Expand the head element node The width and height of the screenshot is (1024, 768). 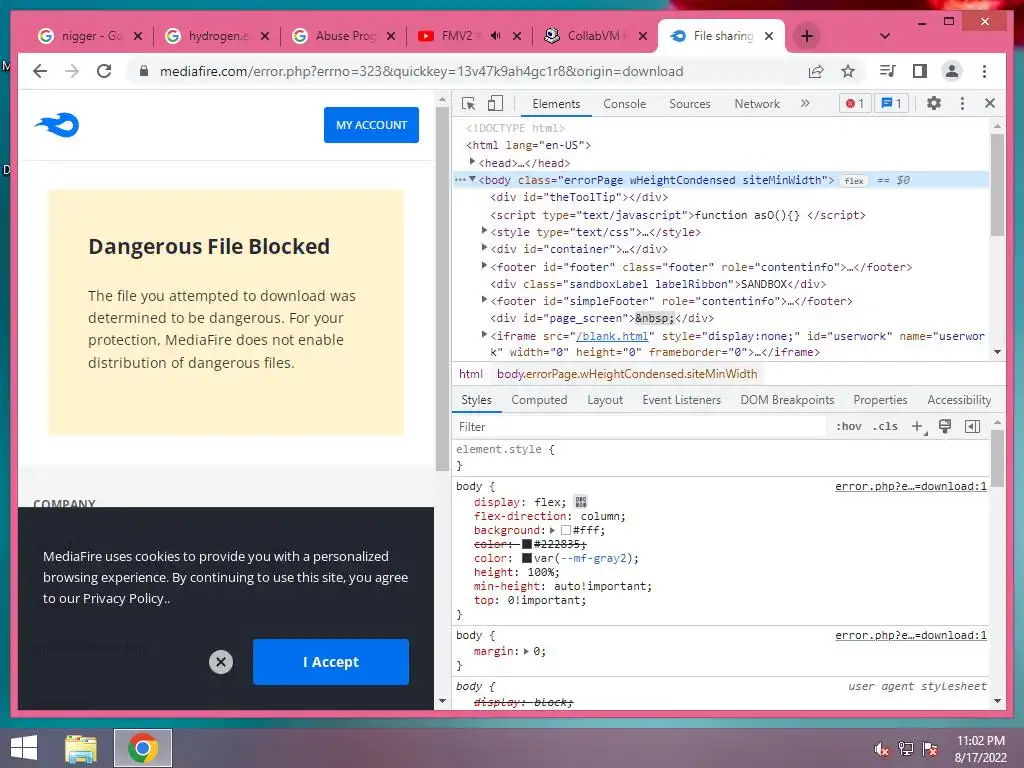click(472, 161)
